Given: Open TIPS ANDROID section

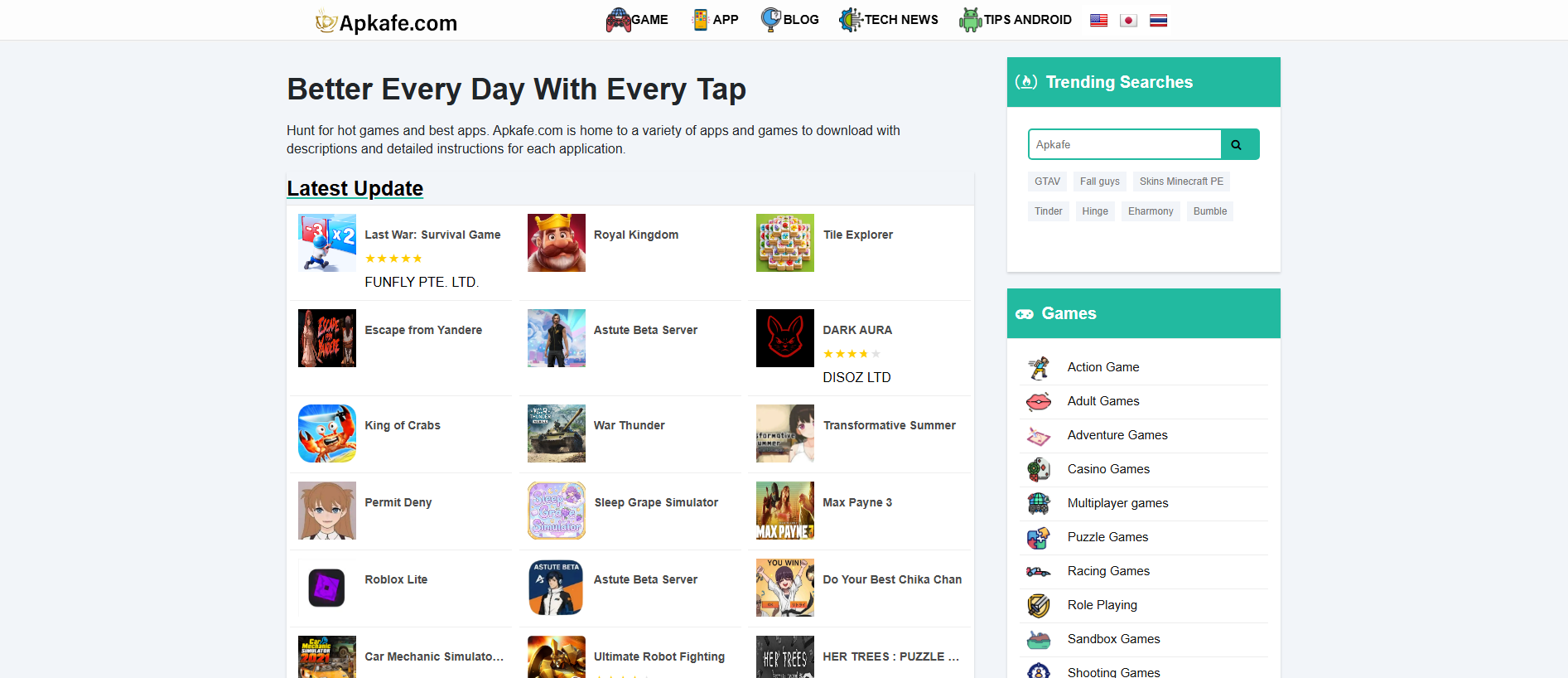Looking at the screenshot, I should [1015, 20].
